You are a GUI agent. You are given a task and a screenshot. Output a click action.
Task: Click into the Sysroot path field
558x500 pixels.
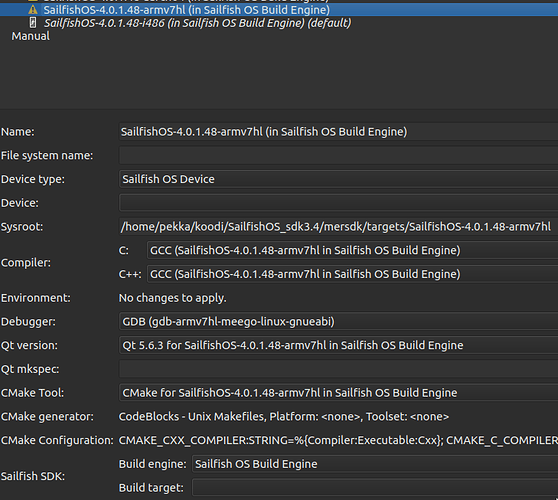pyautogui.click(x=338, y=227)
